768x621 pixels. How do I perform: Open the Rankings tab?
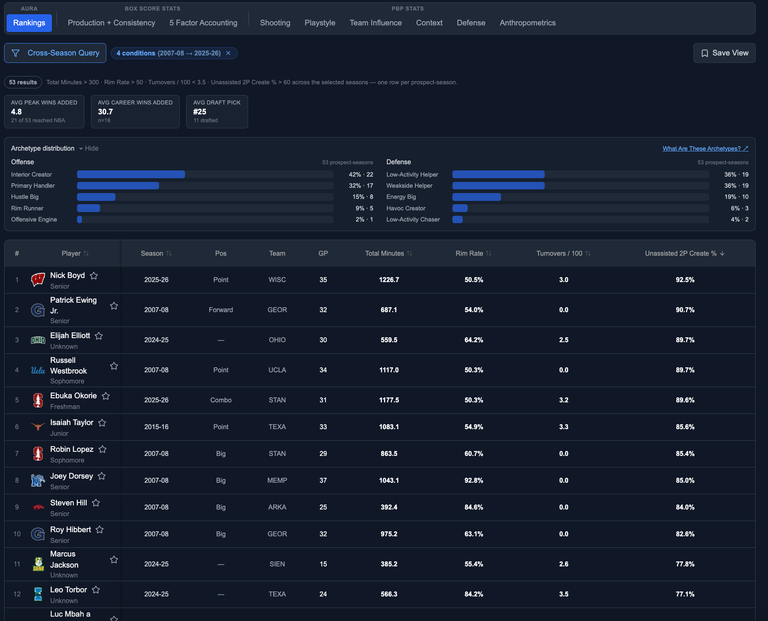pyautogui.click(x=29, y=23)
